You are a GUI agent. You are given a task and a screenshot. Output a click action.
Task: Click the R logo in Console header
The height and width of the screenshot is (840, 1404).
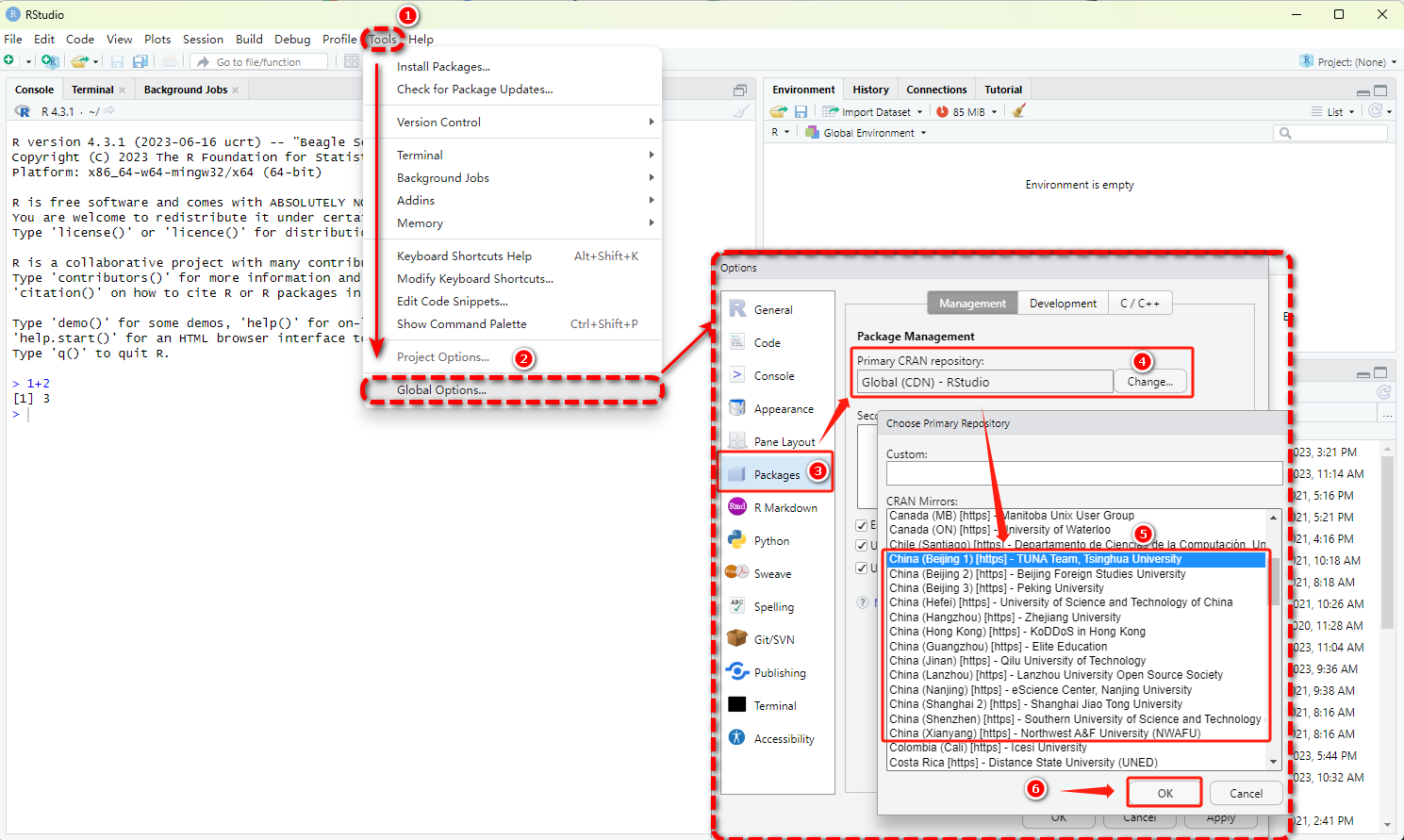pos(23,111)
